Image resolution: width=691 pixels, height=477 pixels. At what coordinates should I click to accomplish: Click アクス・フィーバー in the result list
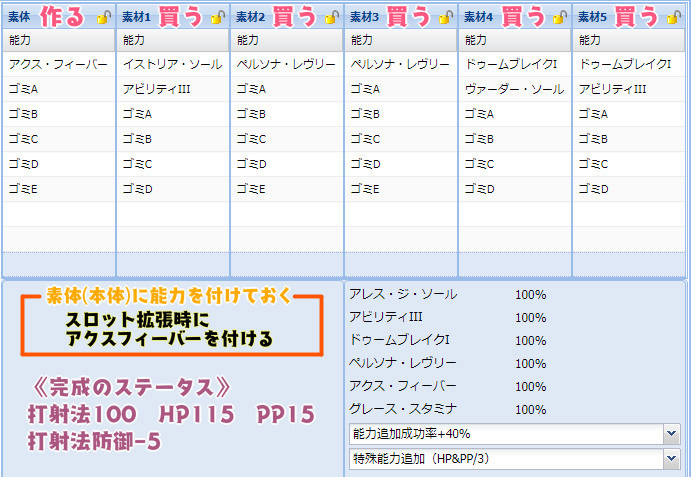[x=403, y=386]
